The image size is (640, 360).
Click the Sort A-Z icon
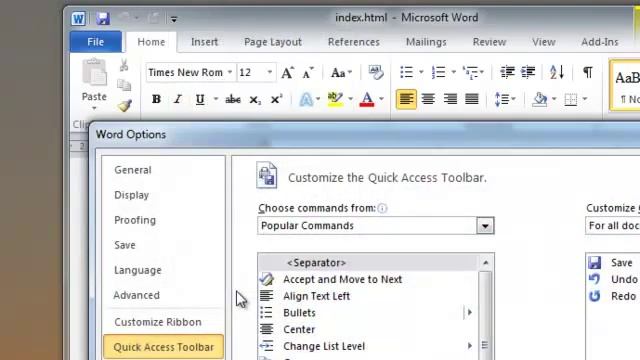pos(557,72)
